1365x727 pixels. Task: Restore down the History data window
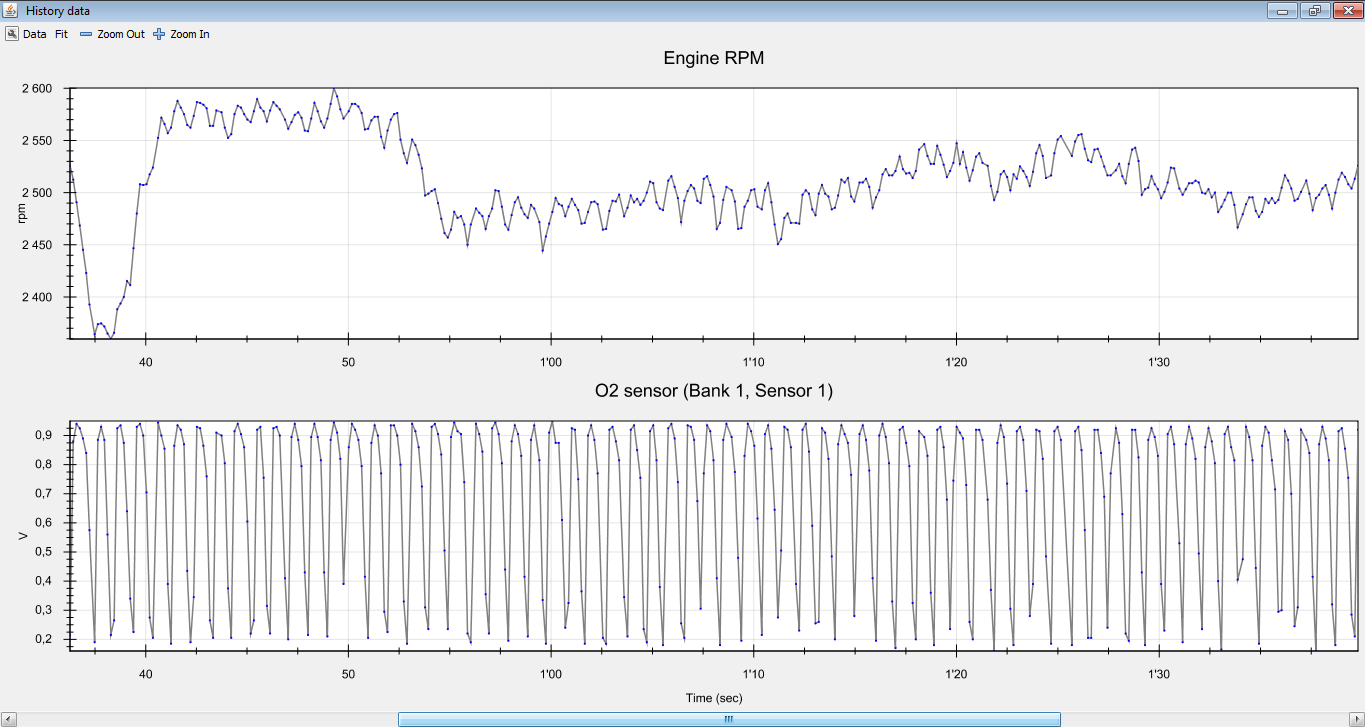[x=1314, y=11]
